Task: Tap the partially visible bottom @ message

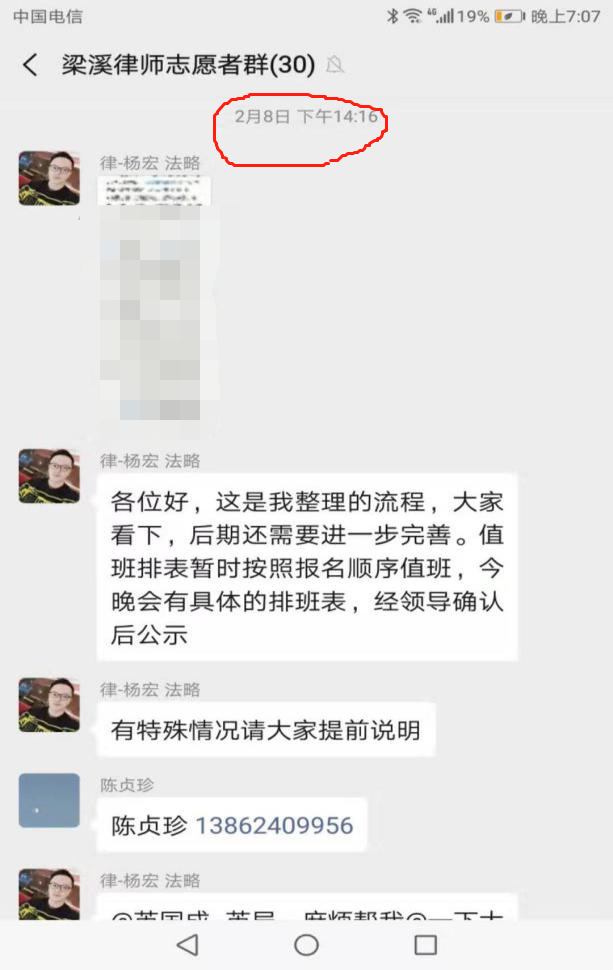Action: 307,907
